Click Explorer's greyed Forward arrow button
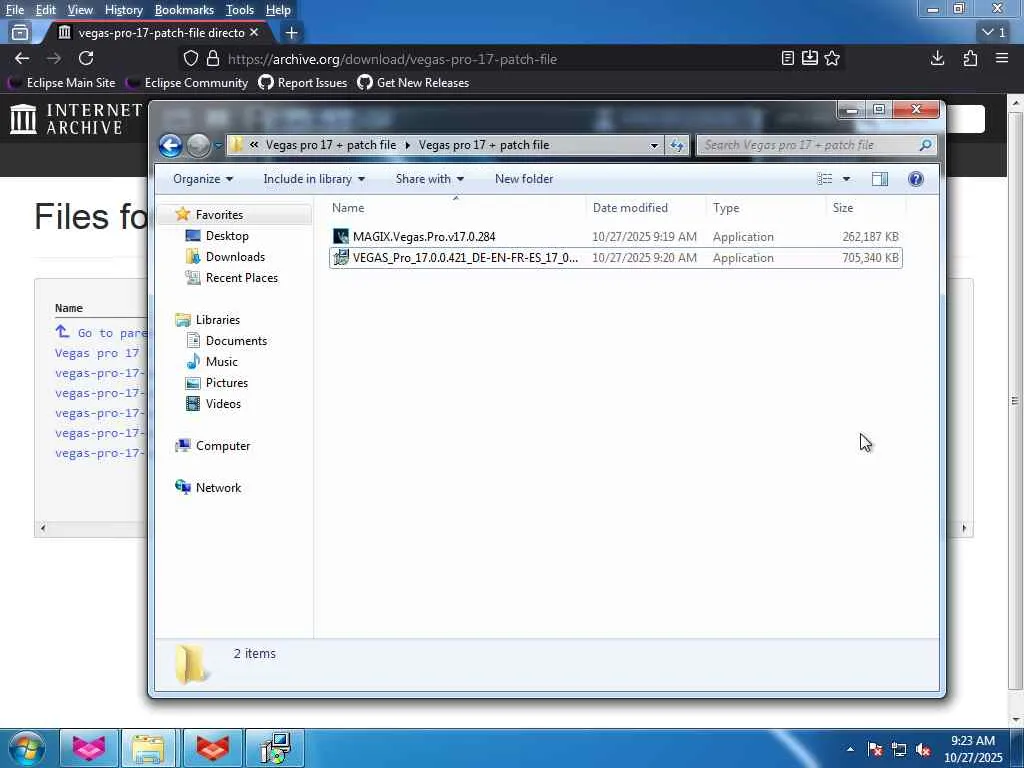The height and width of the screenshot is (768, 1024). (x=199, y=145)
